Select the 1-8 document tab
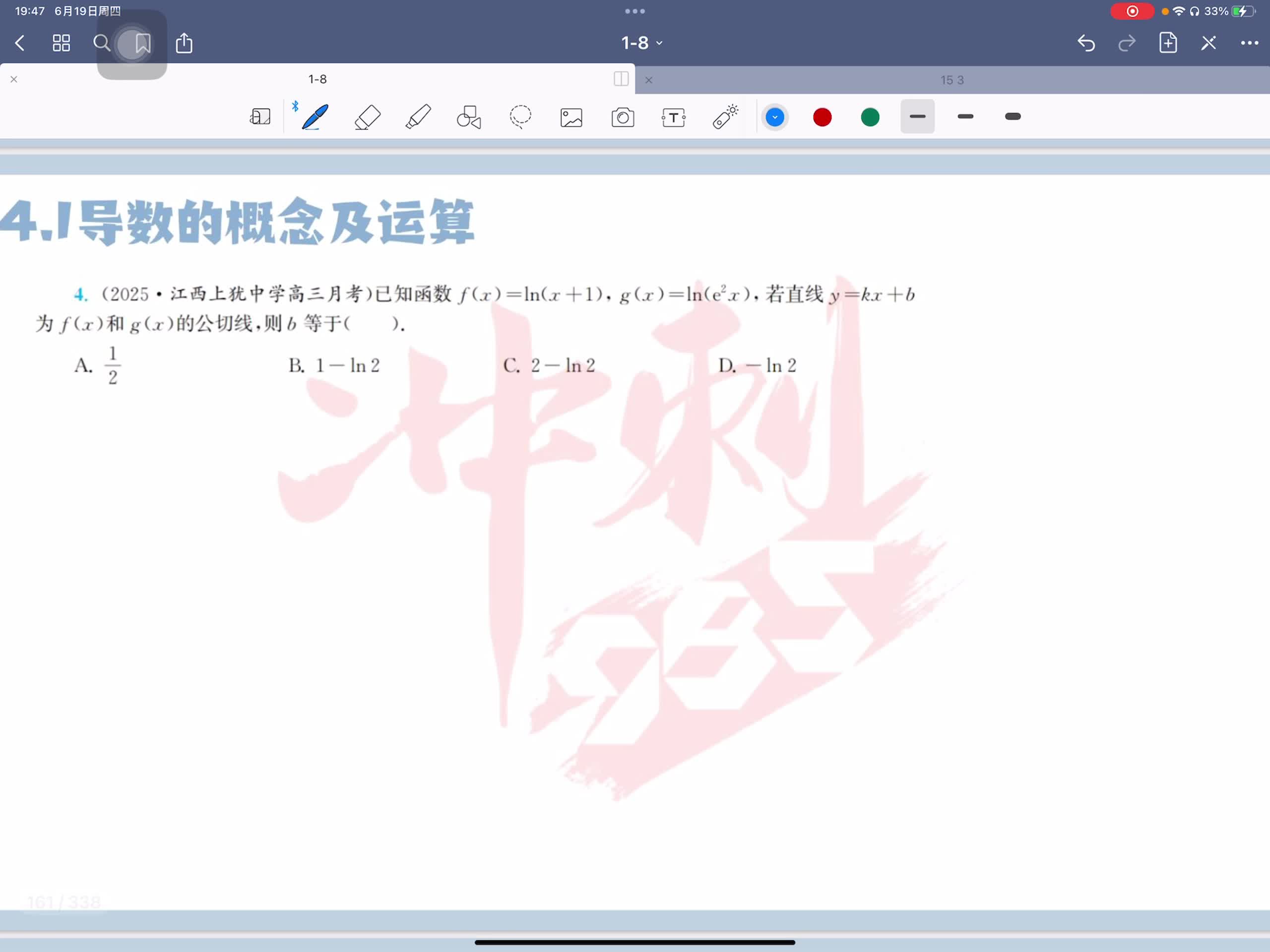Viewport: 1270px width, 952px height. pos(317,79)
